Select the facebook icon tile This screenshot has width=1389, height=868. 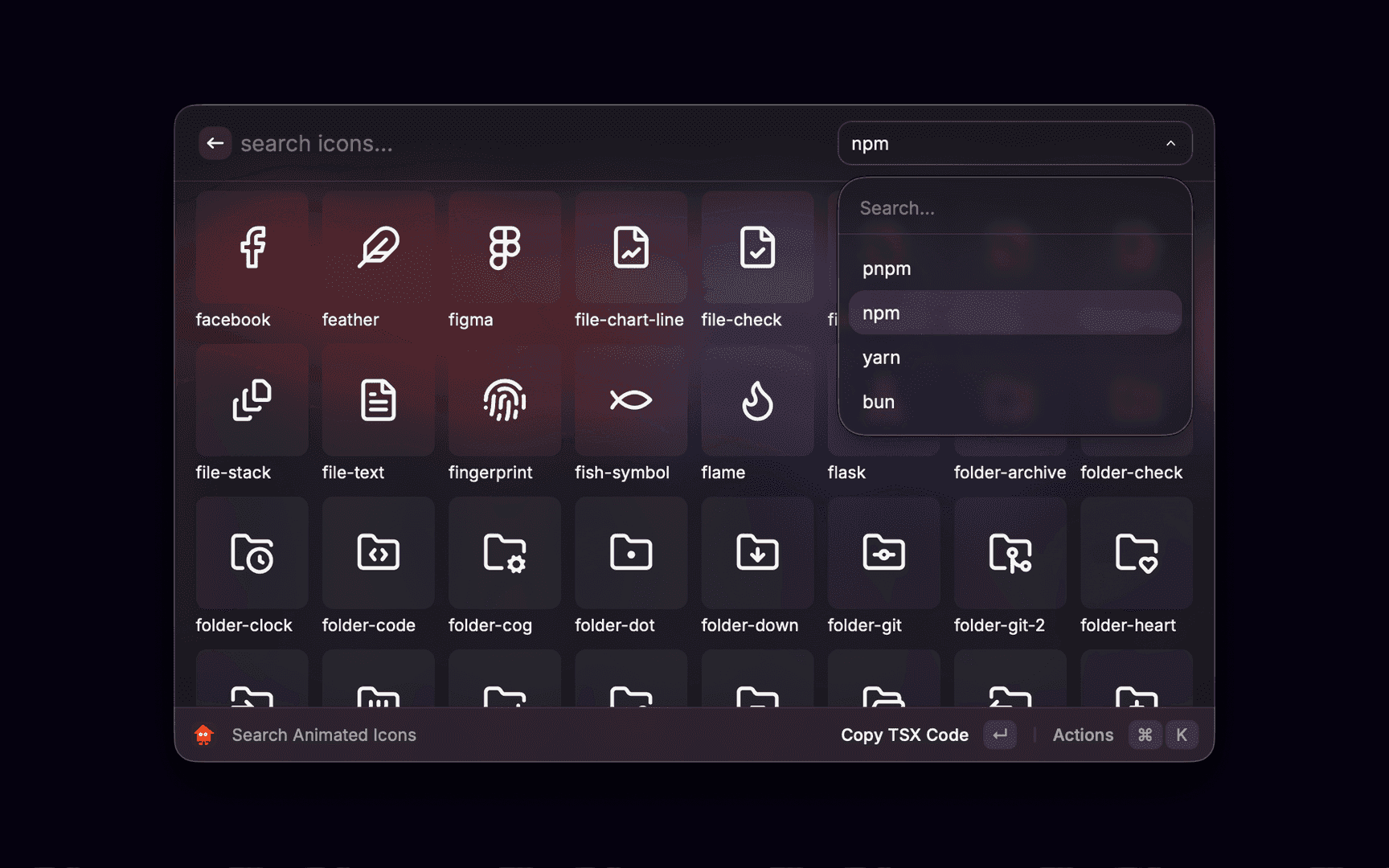pyautogui.click(x=252, y=247)
